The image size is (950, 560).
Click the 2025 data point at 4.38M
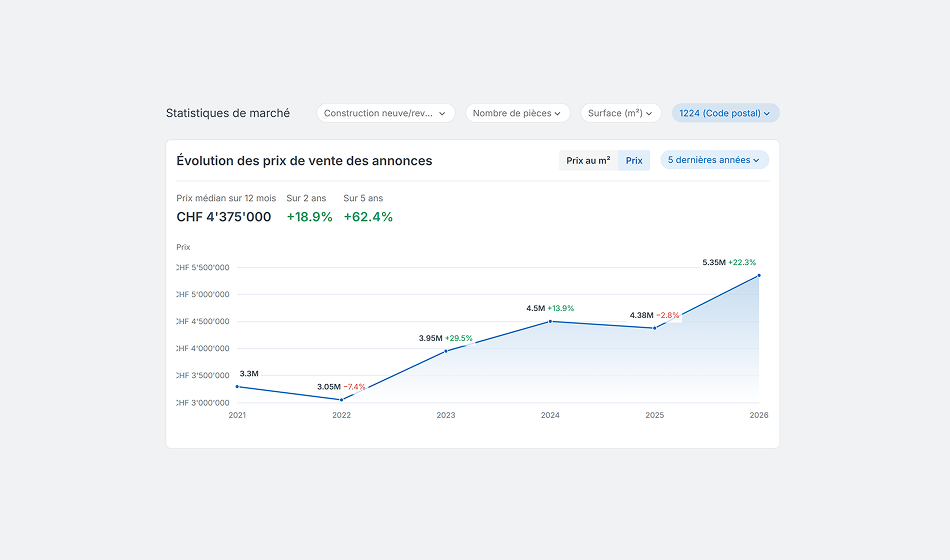655,328
